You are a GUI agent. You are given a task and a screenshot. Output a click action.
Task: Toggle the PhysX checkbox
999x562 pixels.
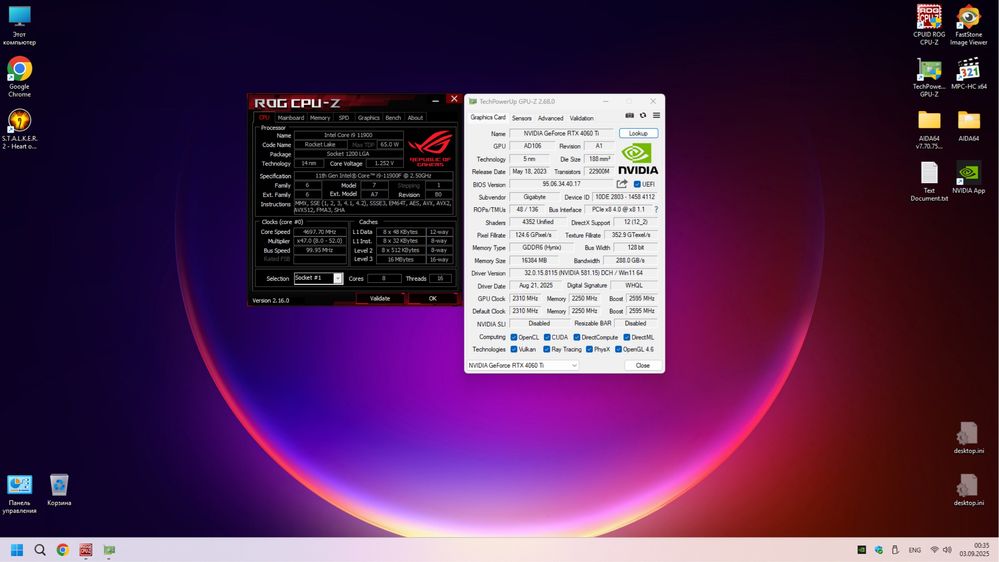point(589,349)
